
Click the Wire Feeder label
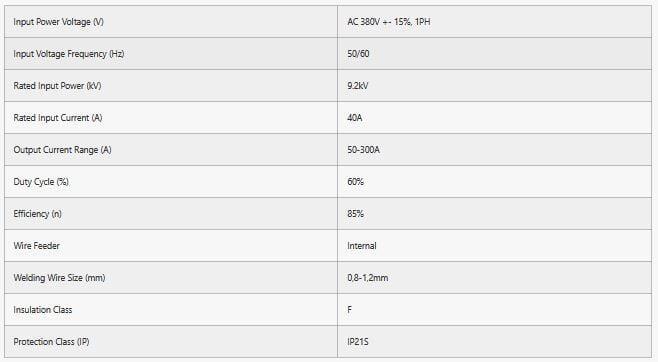37,246
